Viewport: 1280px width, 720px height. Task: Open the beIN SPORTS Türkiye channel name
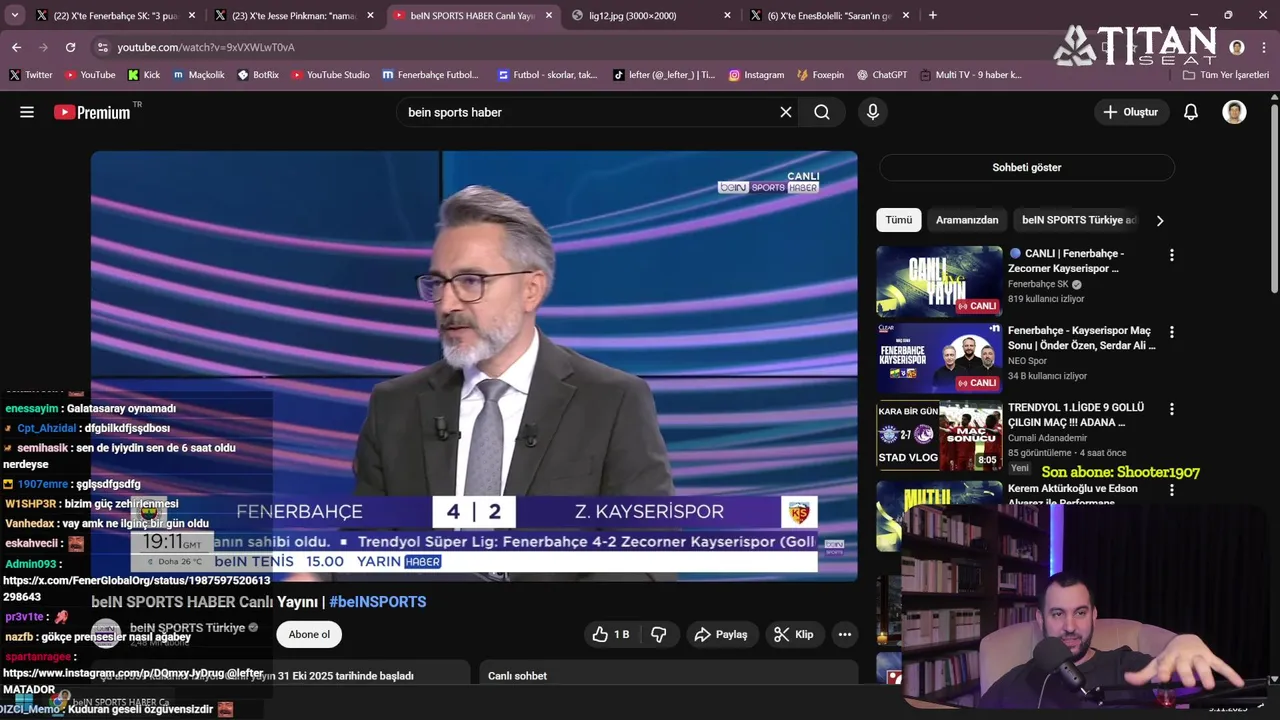pos(187,628)
